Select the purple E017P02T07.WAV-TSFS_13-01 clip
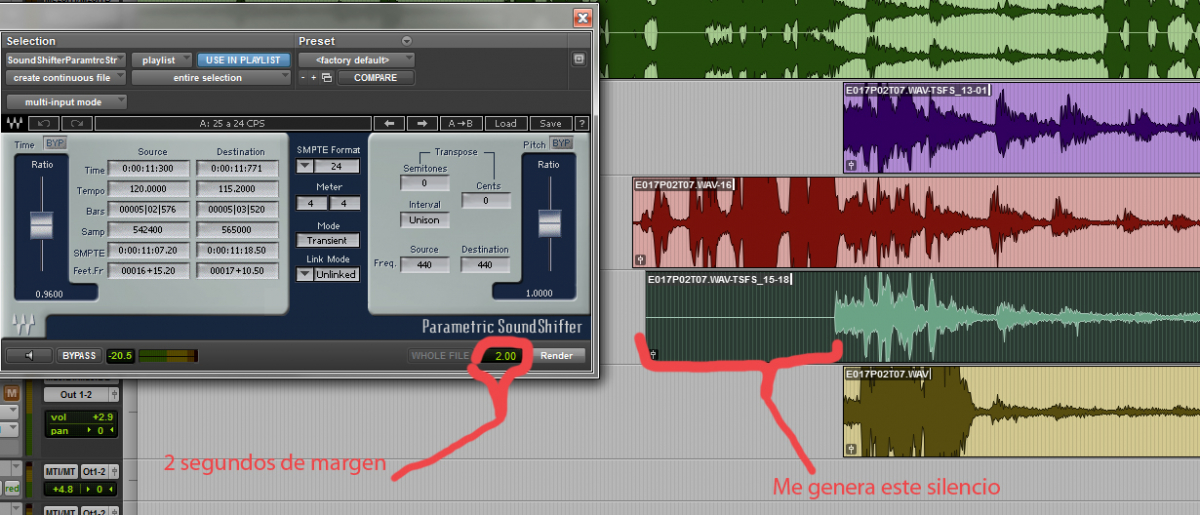Viewport: 1200px width, 515px height. click(x=1021, y=128)
